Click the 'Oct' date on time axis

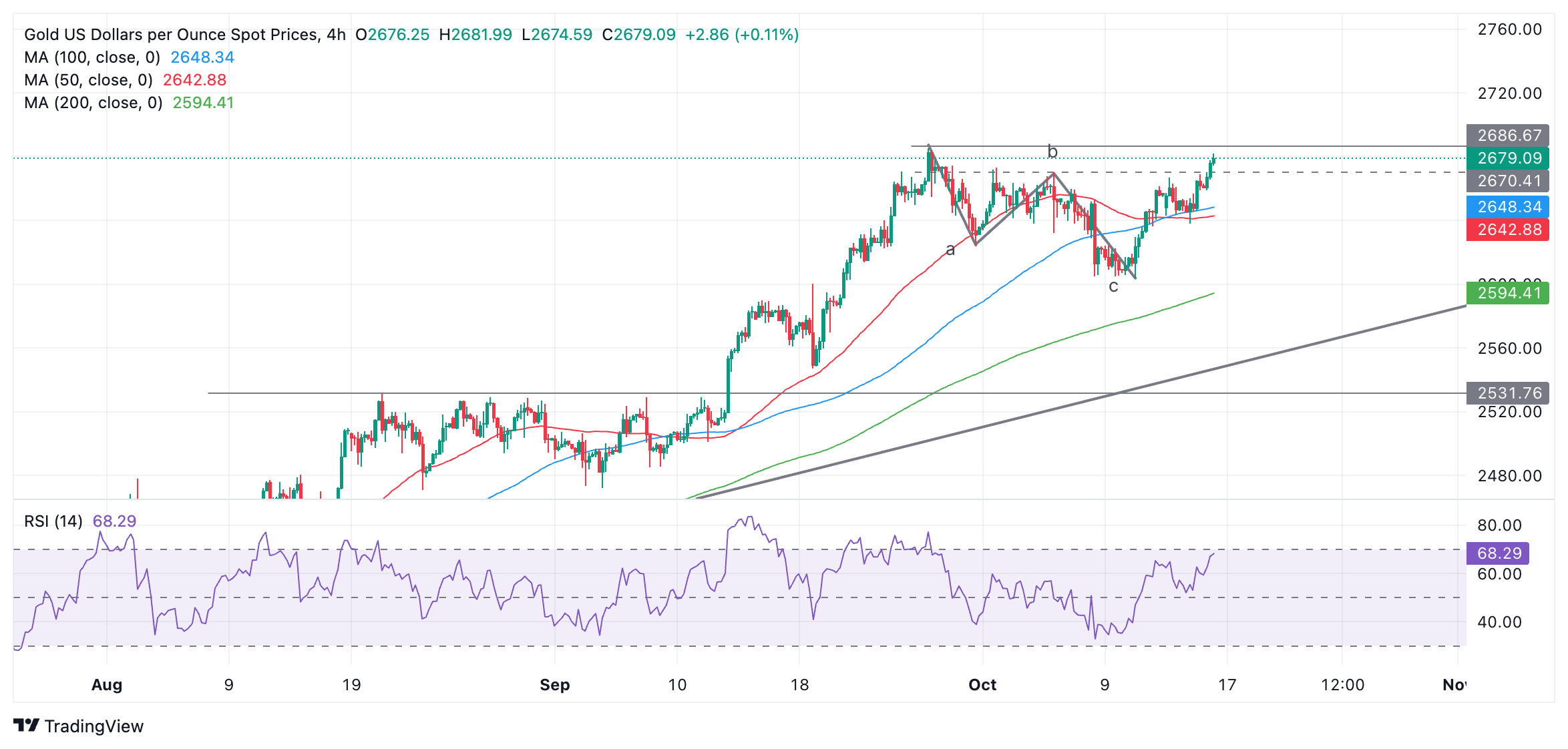coord(982,685)
